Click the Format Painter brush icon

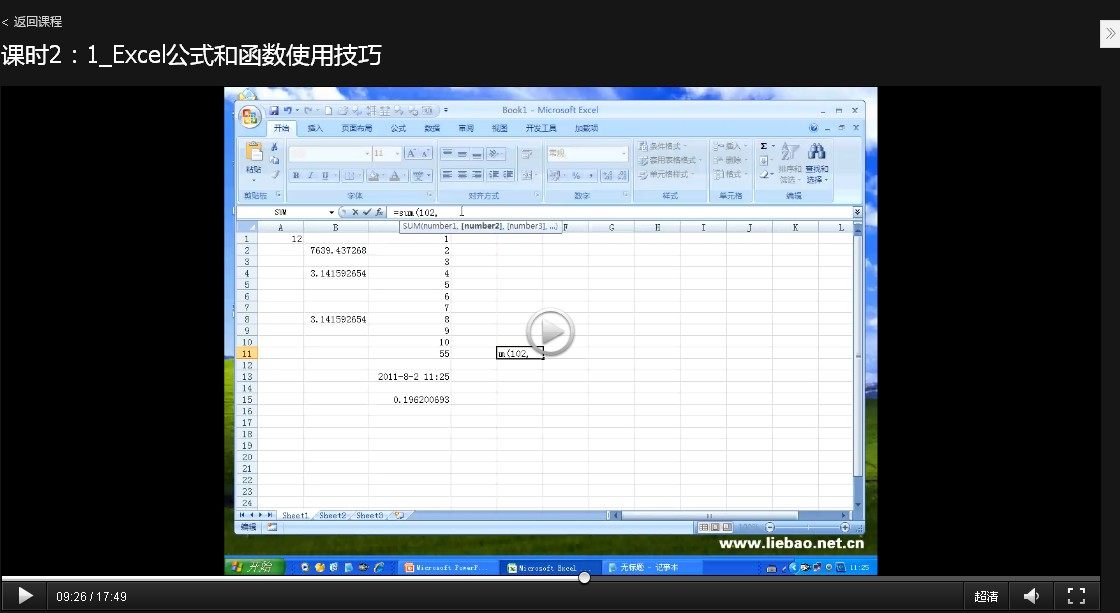coord(274,174)
